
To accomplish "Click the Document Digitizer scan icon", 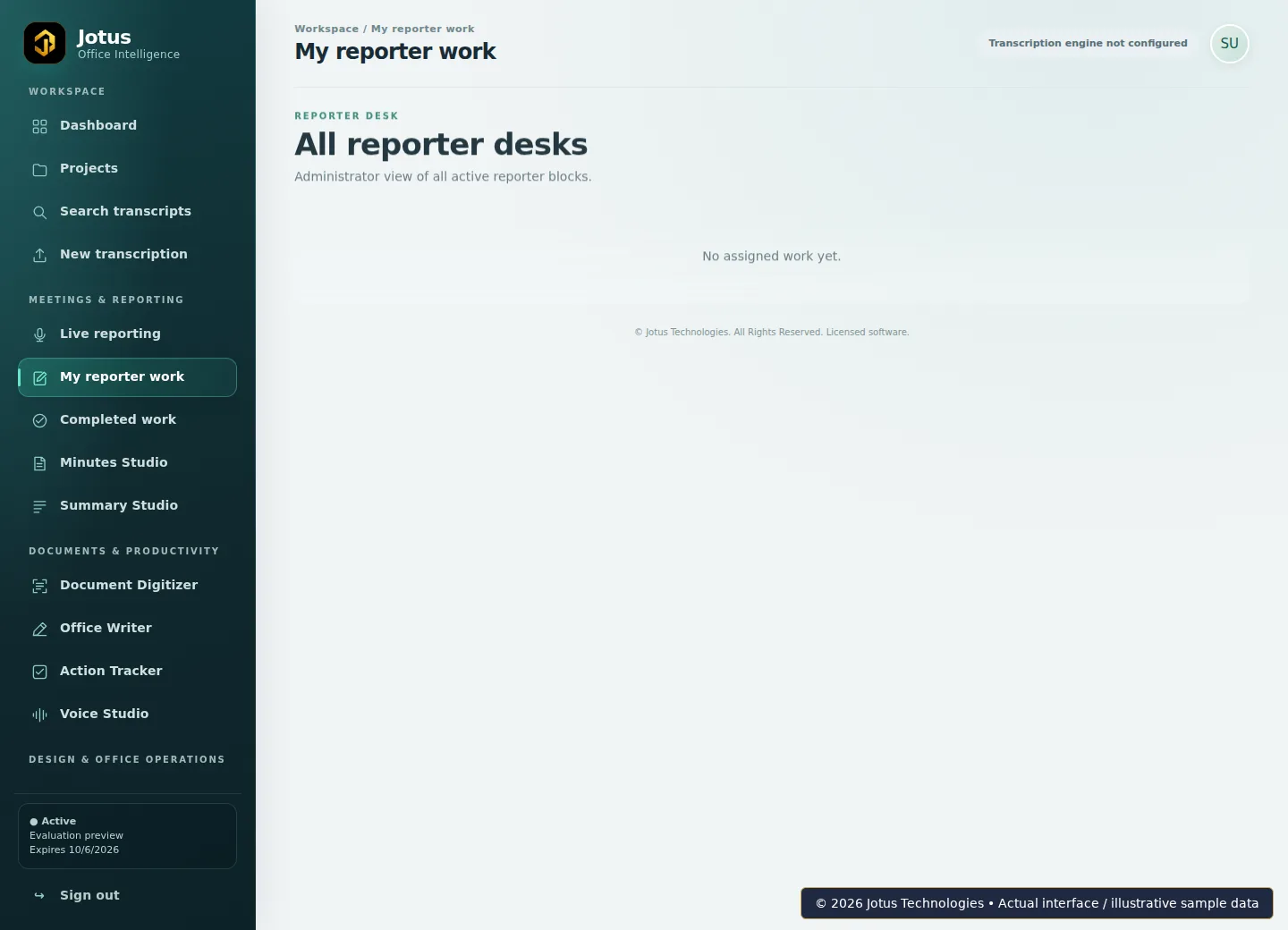I will (x=39, y=586).
